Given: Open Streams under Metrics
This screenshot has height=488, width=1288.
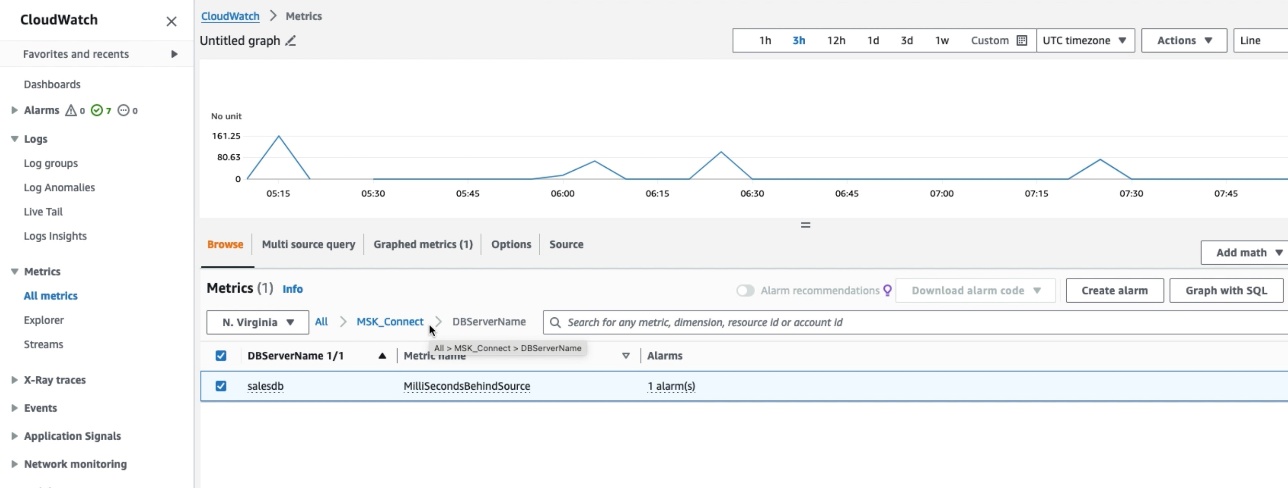Looking at the screenshot, I should [x=43, y=344].
